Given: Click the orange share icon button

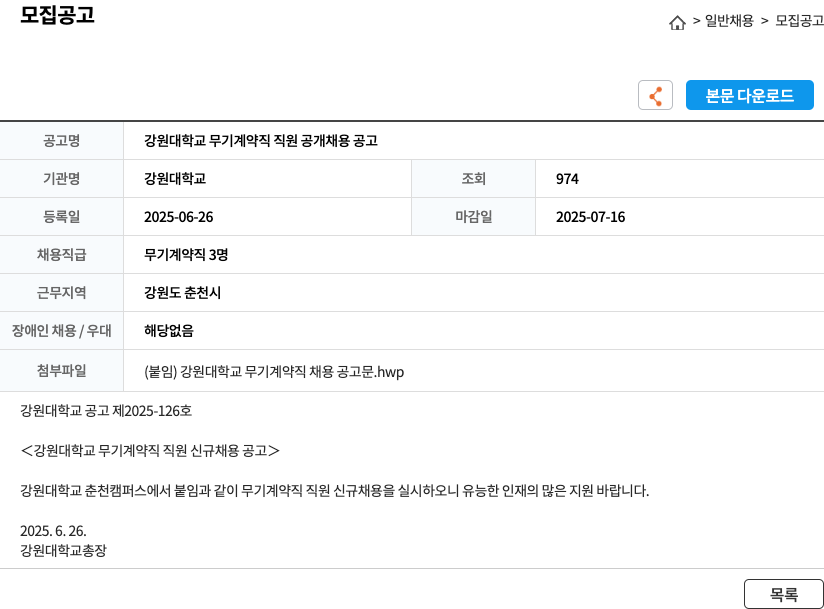Looking at the screenshot, I should [655, 95].
